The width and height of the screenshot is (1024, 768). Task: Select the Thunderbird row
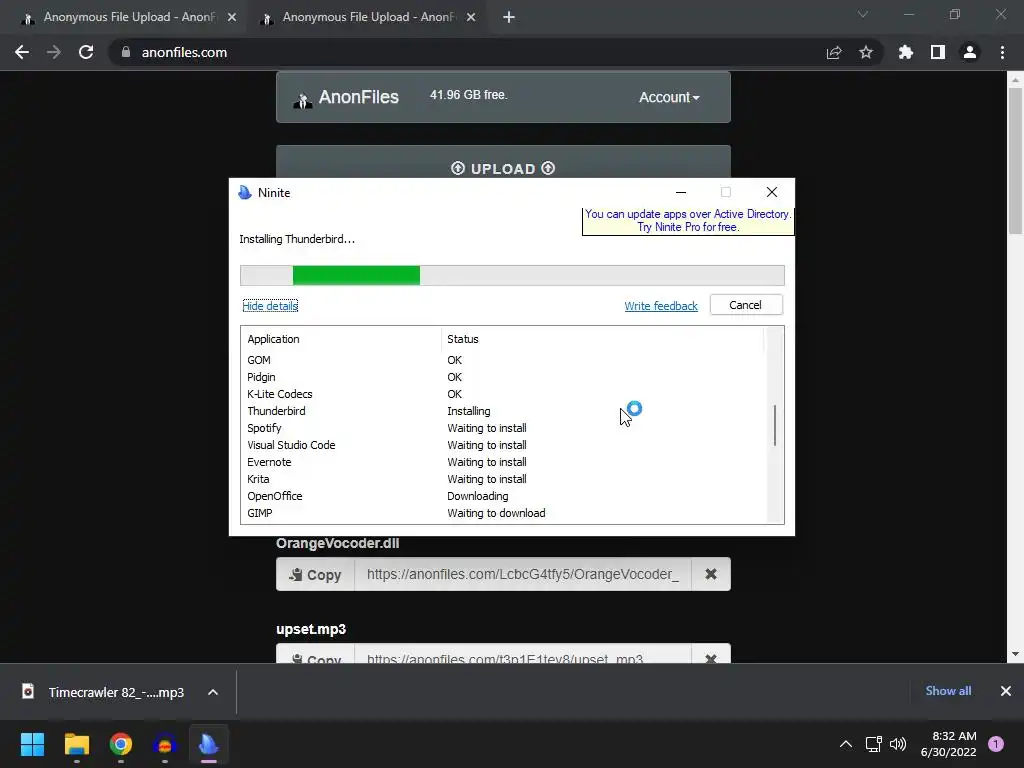(503, 411)
